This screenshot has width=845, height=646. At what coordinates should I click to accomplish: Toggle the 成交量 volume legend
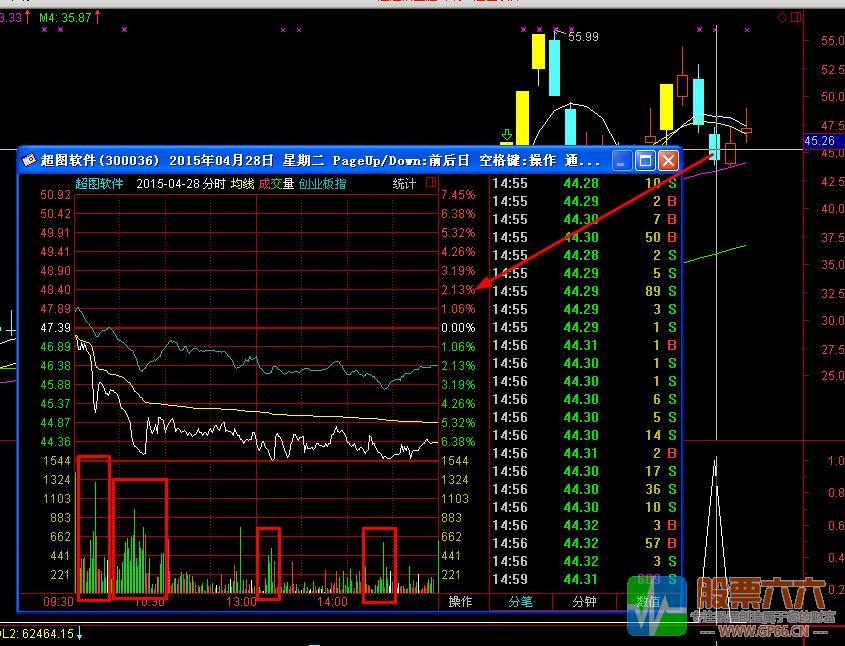[x=276, y=184]
